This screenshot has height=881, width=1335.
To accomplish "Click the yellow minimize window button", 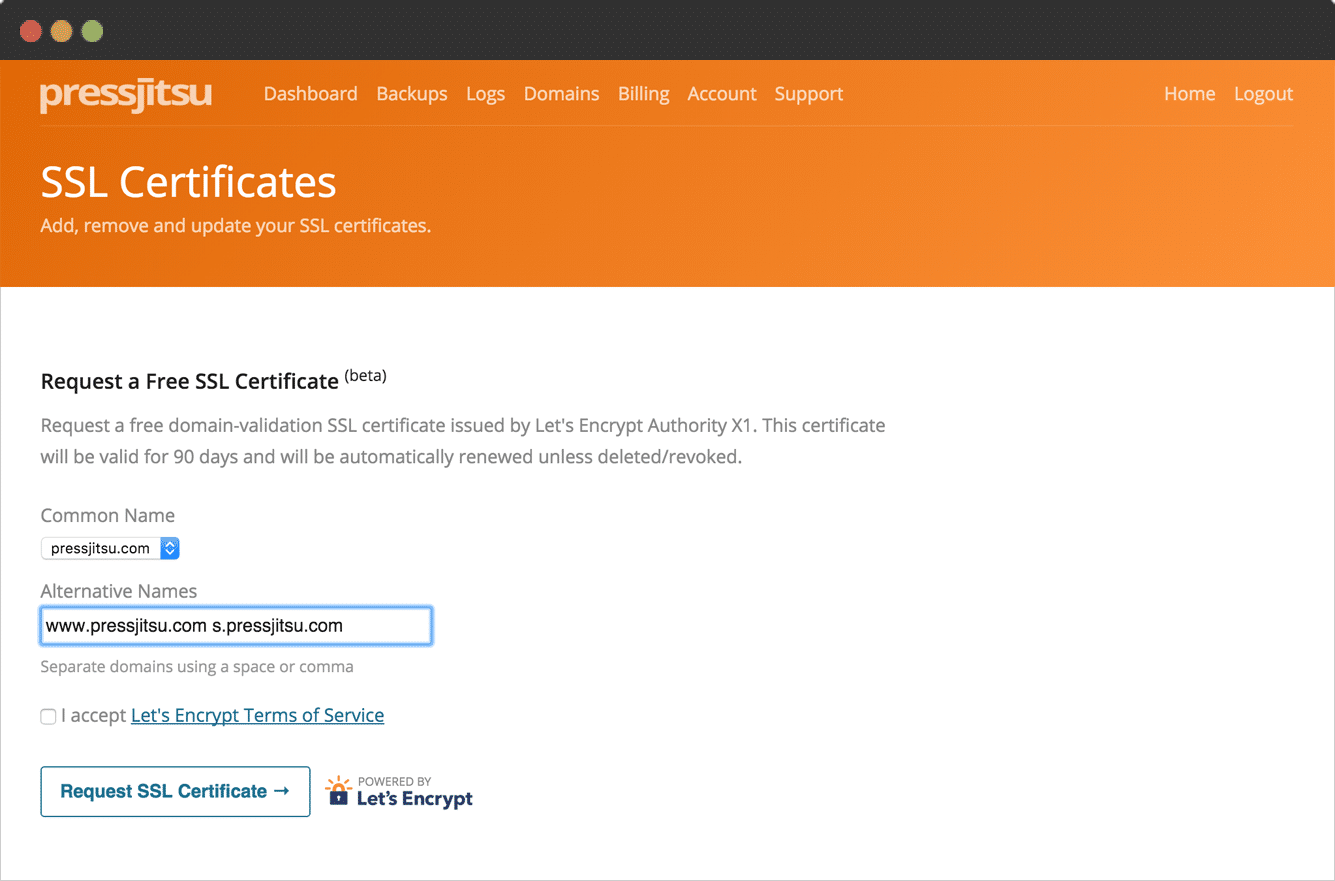I will tap(61, 31).
